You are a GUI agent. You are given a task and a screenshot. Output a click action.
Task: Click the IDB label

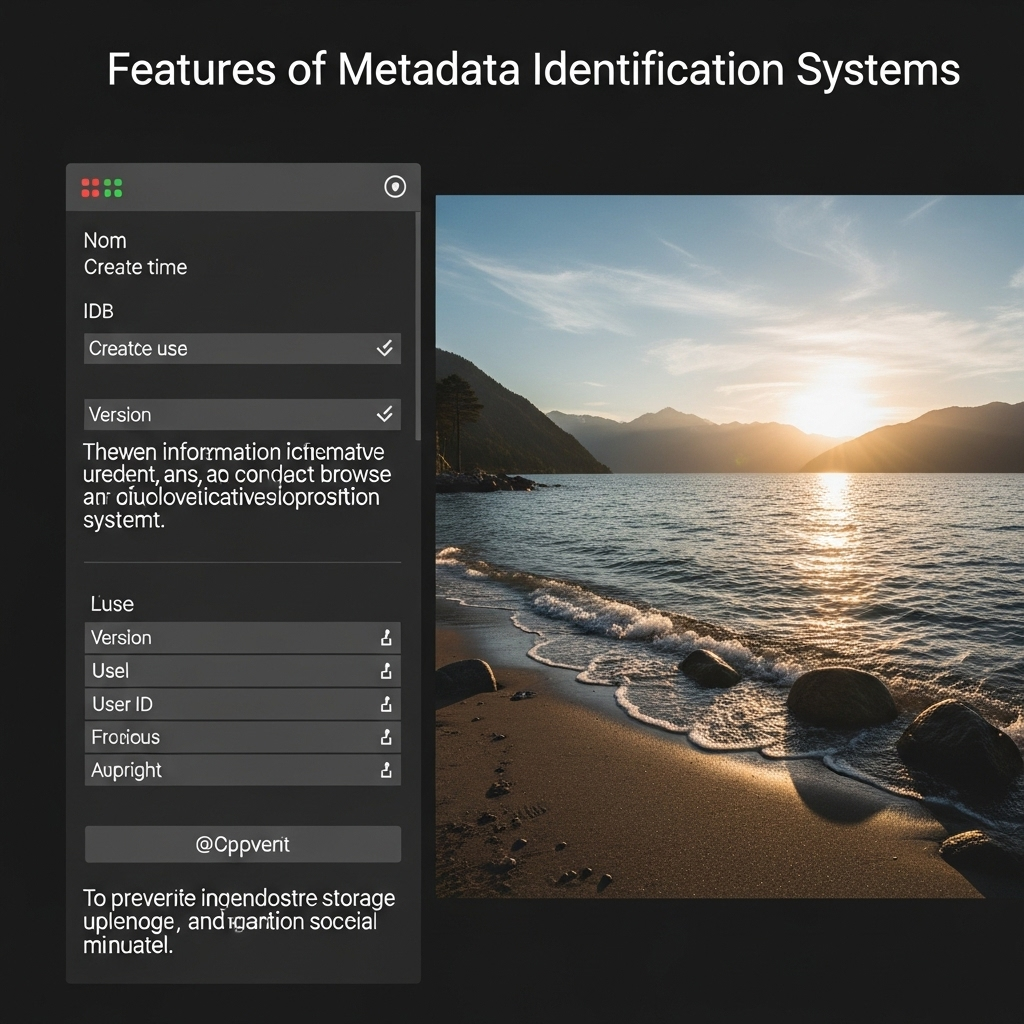99,311
